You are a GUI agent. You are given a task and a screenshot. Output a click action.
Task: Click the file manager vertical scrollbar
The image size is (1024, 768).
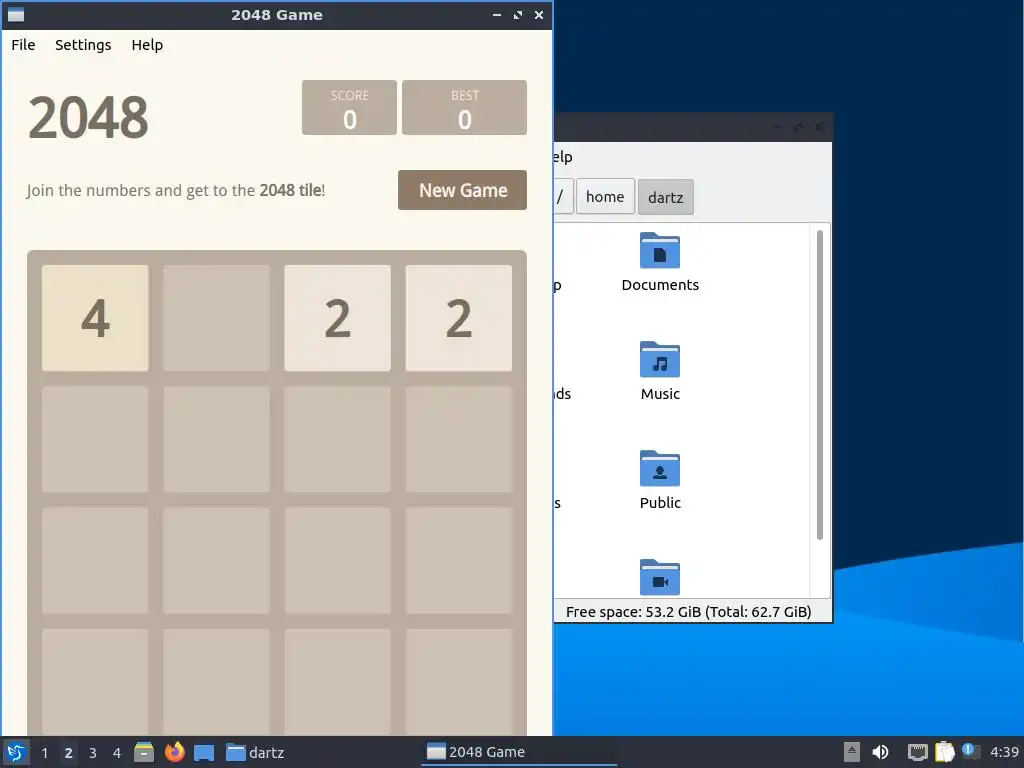click(x=820, y=385)
